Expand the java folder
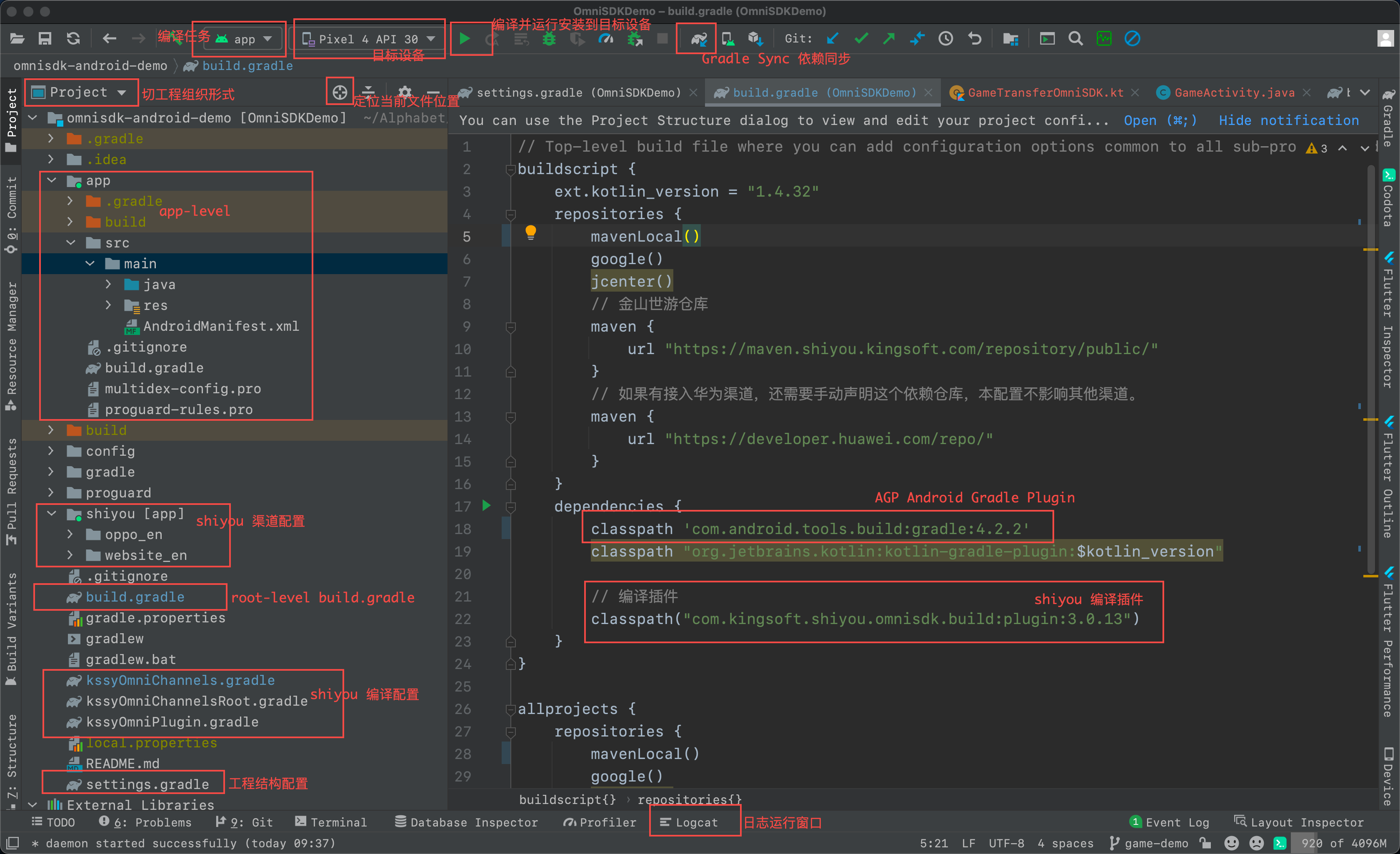This screenshot has height=854, width=1400. coord(108,284)
